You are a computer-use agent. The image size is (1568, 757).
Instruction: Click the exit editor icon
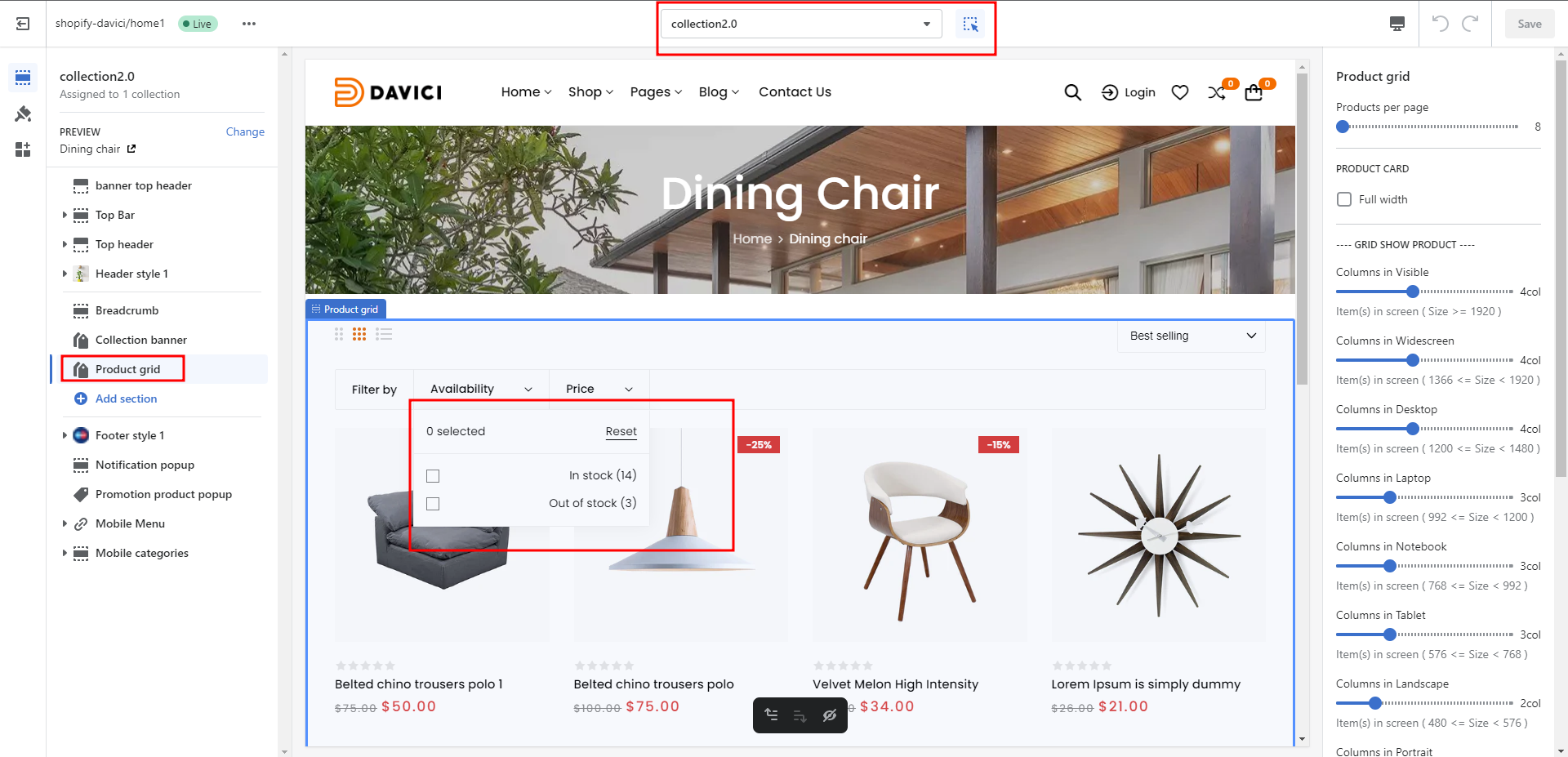coord(23,24)
